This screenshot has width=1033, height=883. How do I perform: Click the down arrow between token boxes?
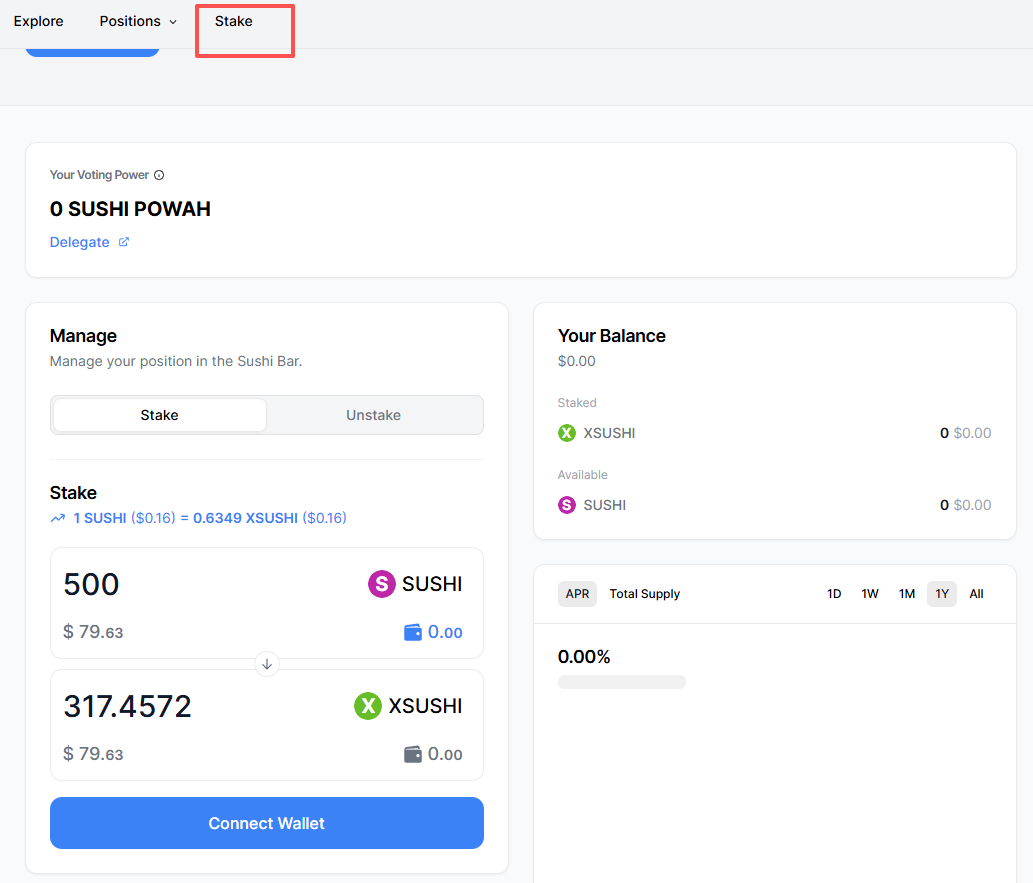tap(267, 664)
